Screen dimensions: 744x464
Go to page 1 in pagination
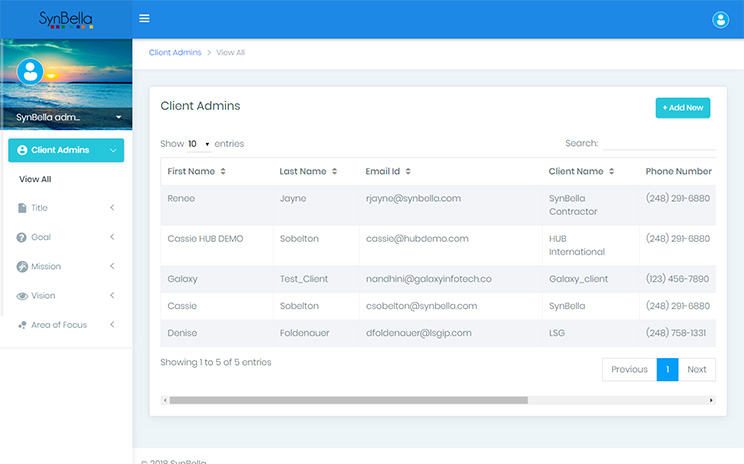(x=668, y=370)
